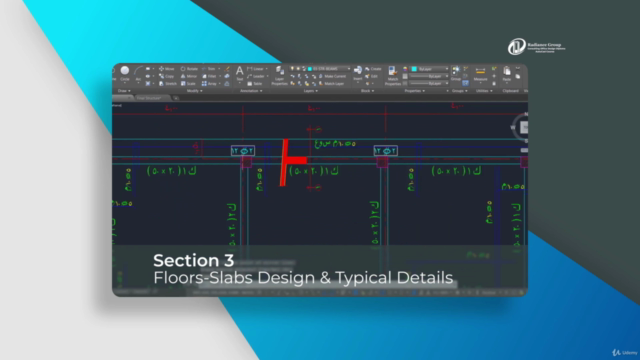This screenshot has width=640, height=360.
Task: Select the Circle draw tool
Action: click(x=125, y=73)
